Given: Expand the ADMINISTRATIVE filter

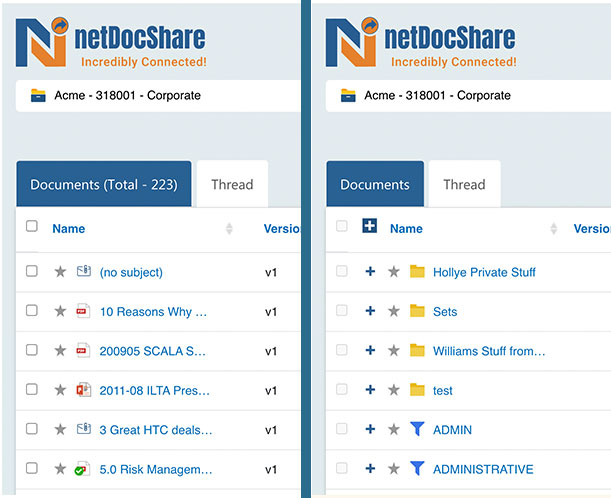Looking at the screenshot, I should pyautogui.click(x=370, y=468).
